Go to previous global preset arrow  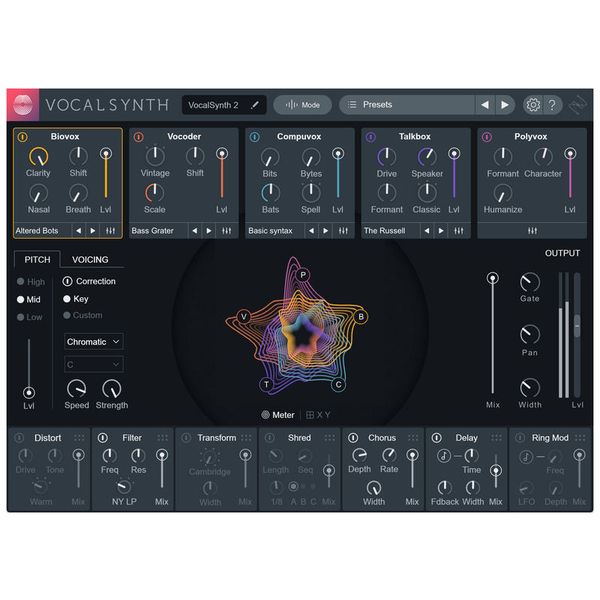coord(485,104)
